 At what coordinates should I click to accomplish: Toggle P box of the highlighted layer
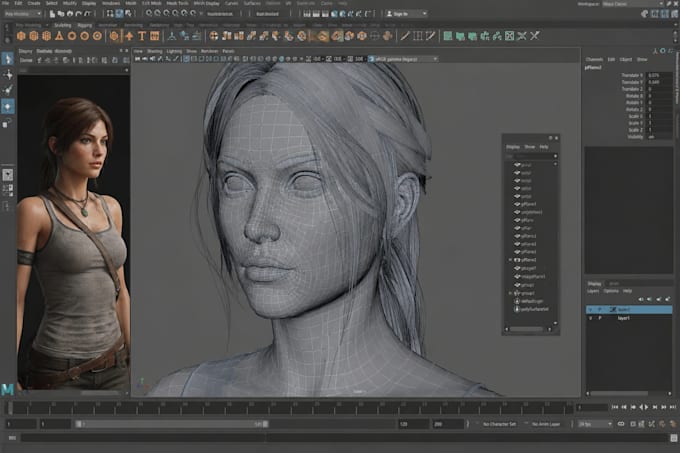[600, 310]
